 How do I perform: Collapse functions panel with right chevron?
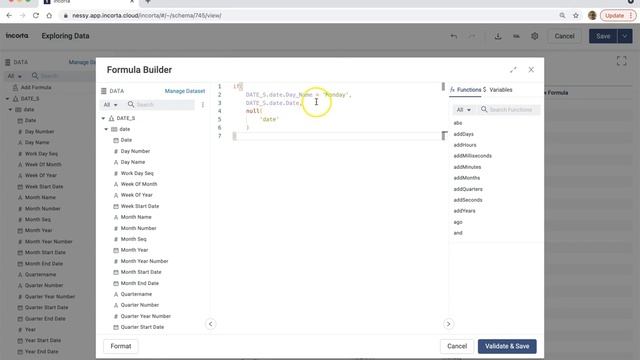point(448,324)
